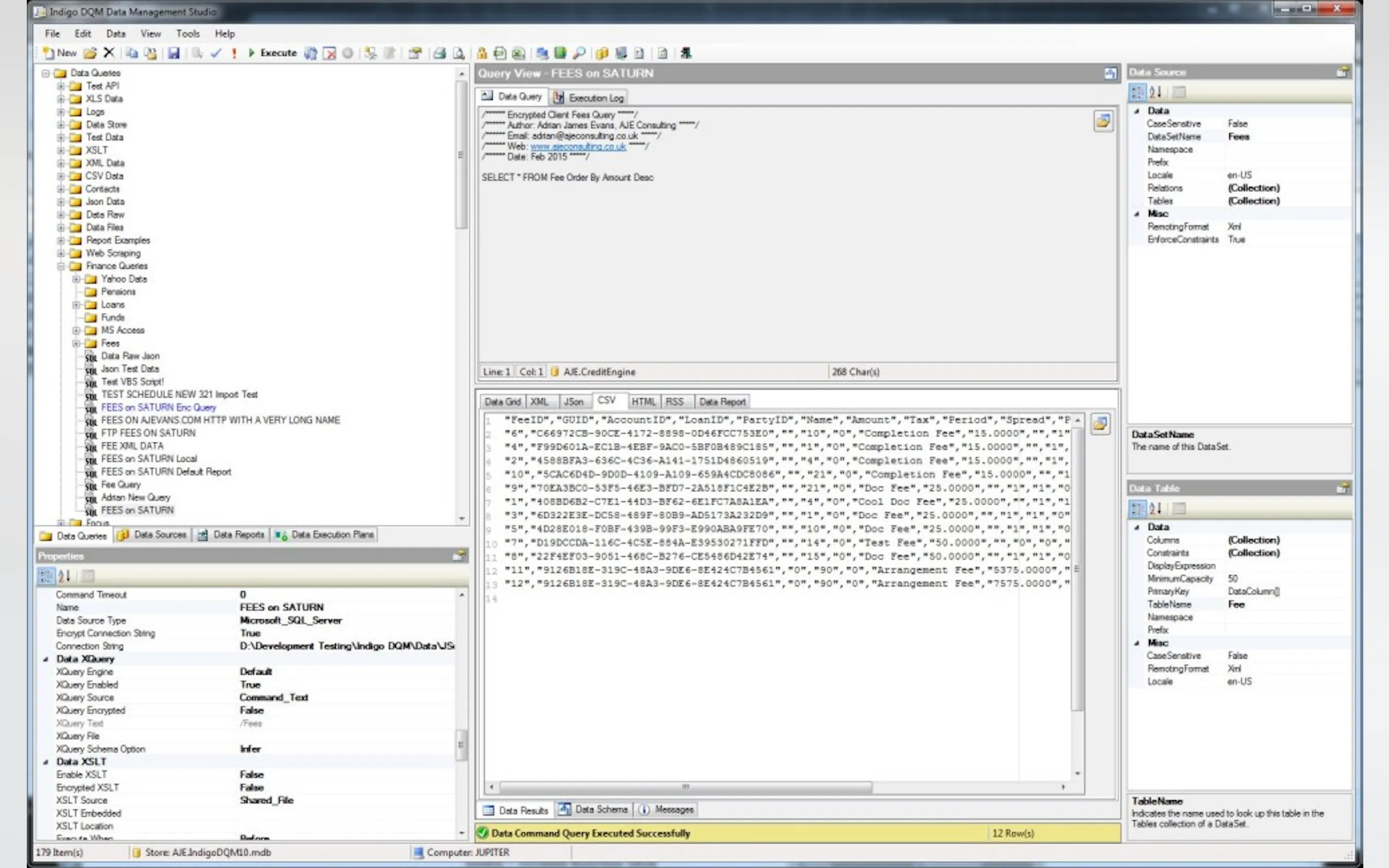Open the www.ajeconsulting.co.uk link
This screenshot has height=868, width=1389.
click(x=577, y=146)
